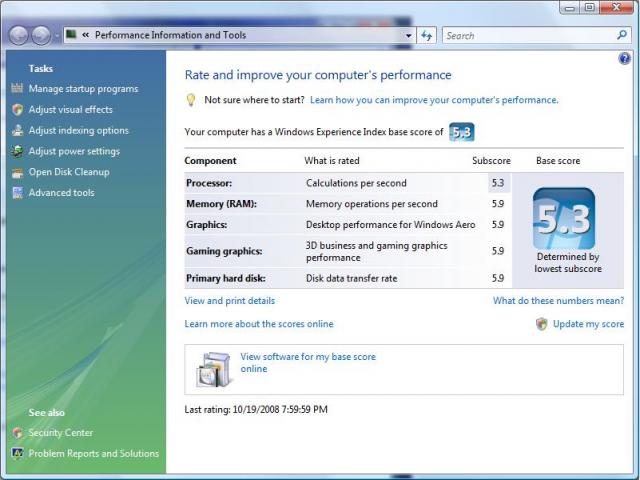The width and height of the screenshot is (640, 480).
Task: Open View and print details link
Action: tap(229, 301)
